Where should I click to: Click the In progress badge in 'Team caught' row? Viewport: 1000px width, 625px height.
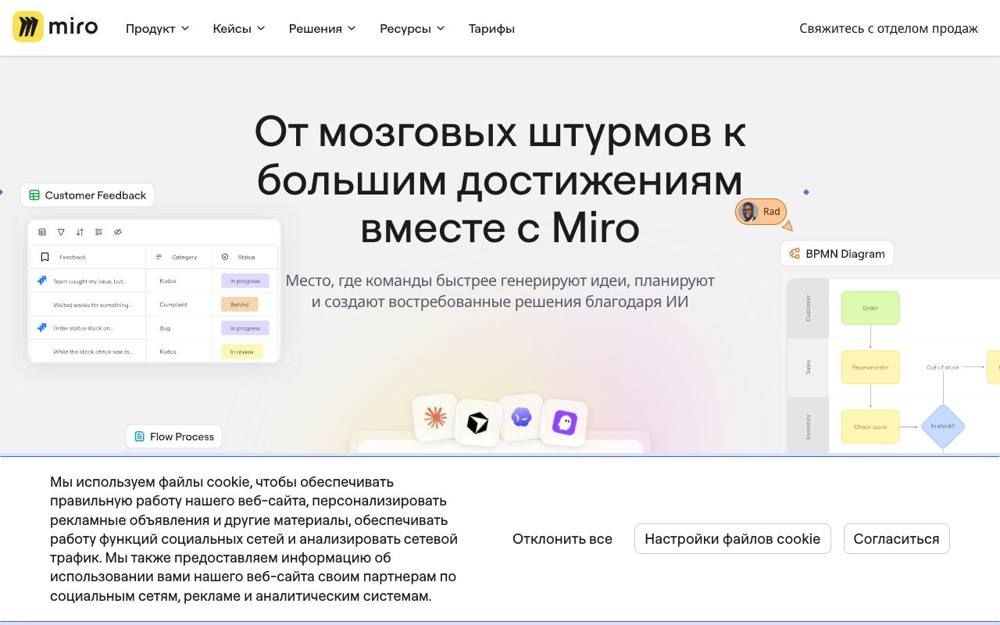tap(245, 281)
